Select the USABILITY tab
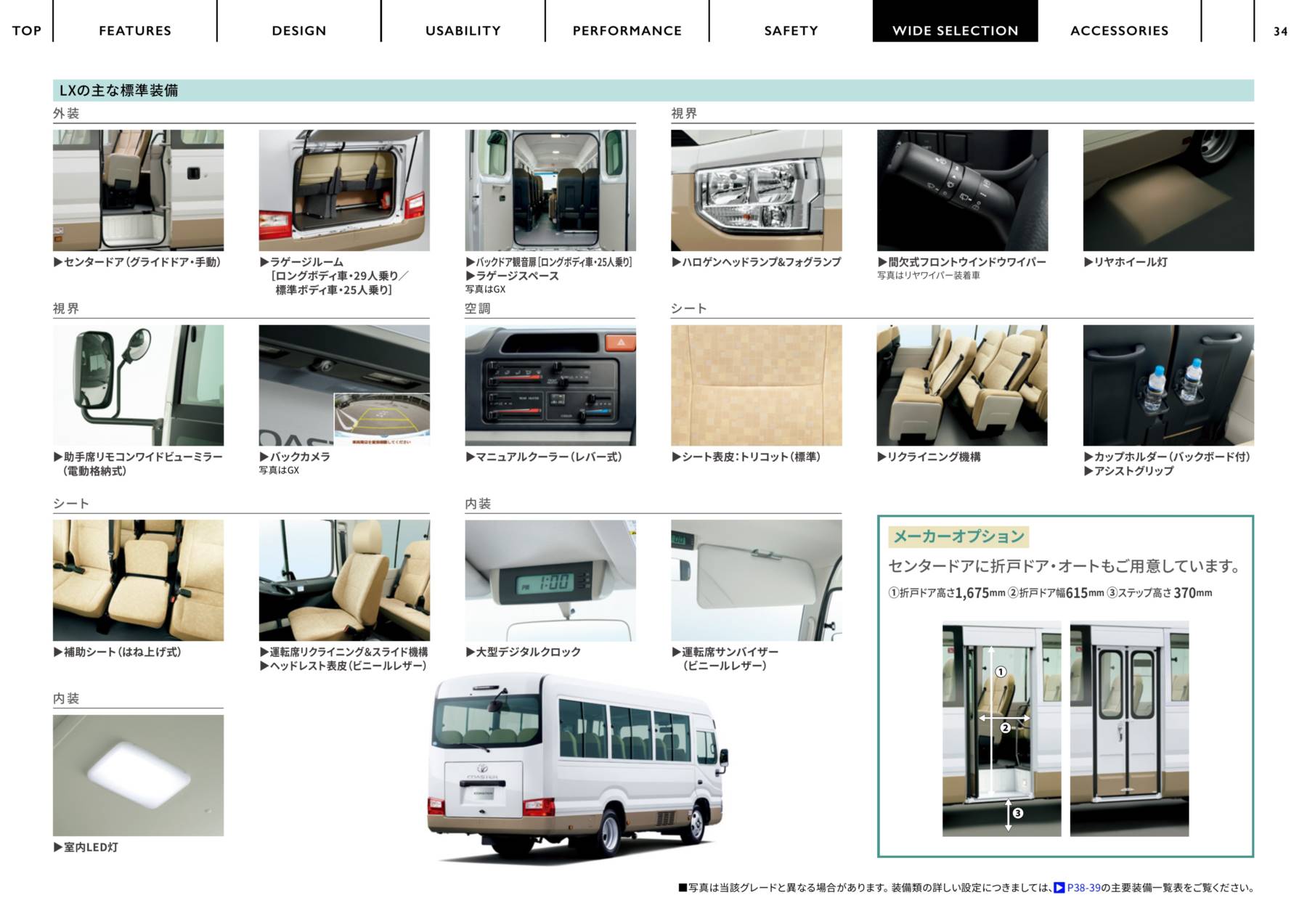Viewport: 1307px width, 924px height. [463, 30]
